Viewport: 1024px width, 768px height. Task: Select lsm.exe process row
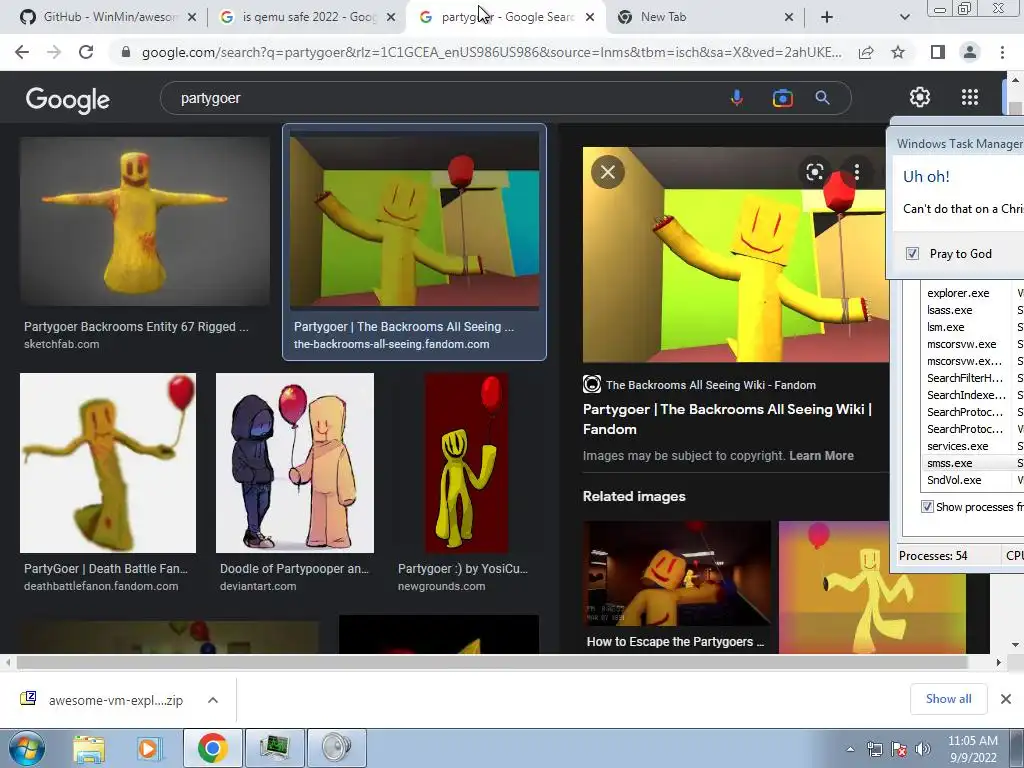972,327
